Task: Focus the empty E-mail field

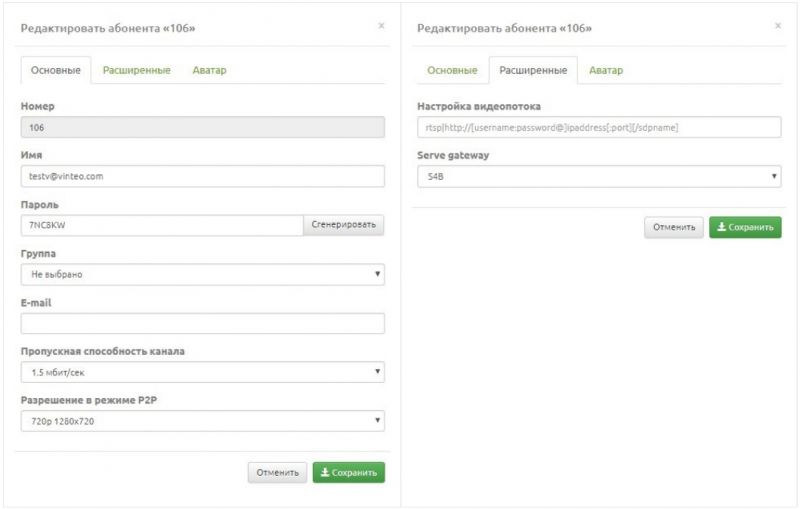Action: (x=203, y=323)
